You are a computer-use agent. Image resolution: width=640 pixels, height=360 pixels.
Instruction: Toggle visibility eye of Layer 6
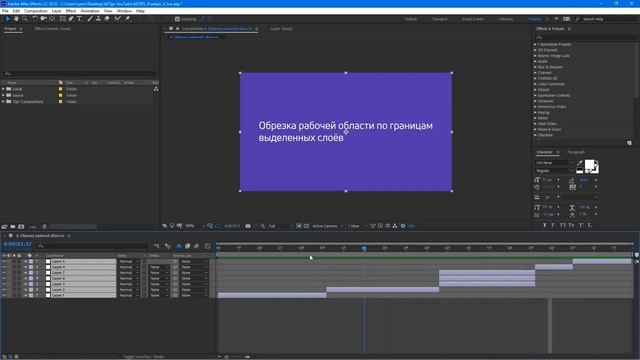4,278
